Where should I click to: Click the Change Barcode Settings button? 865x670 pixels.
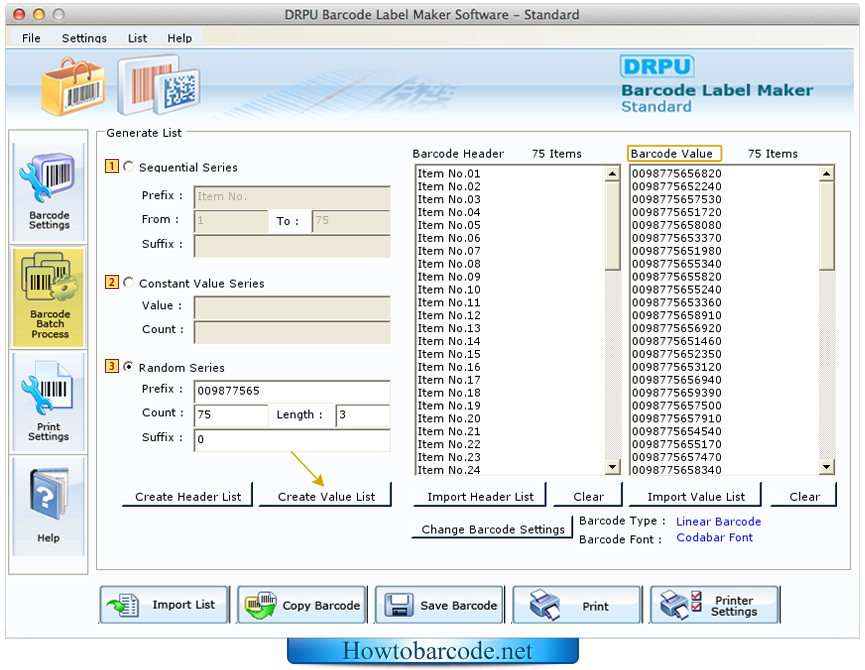pos(493,529)
